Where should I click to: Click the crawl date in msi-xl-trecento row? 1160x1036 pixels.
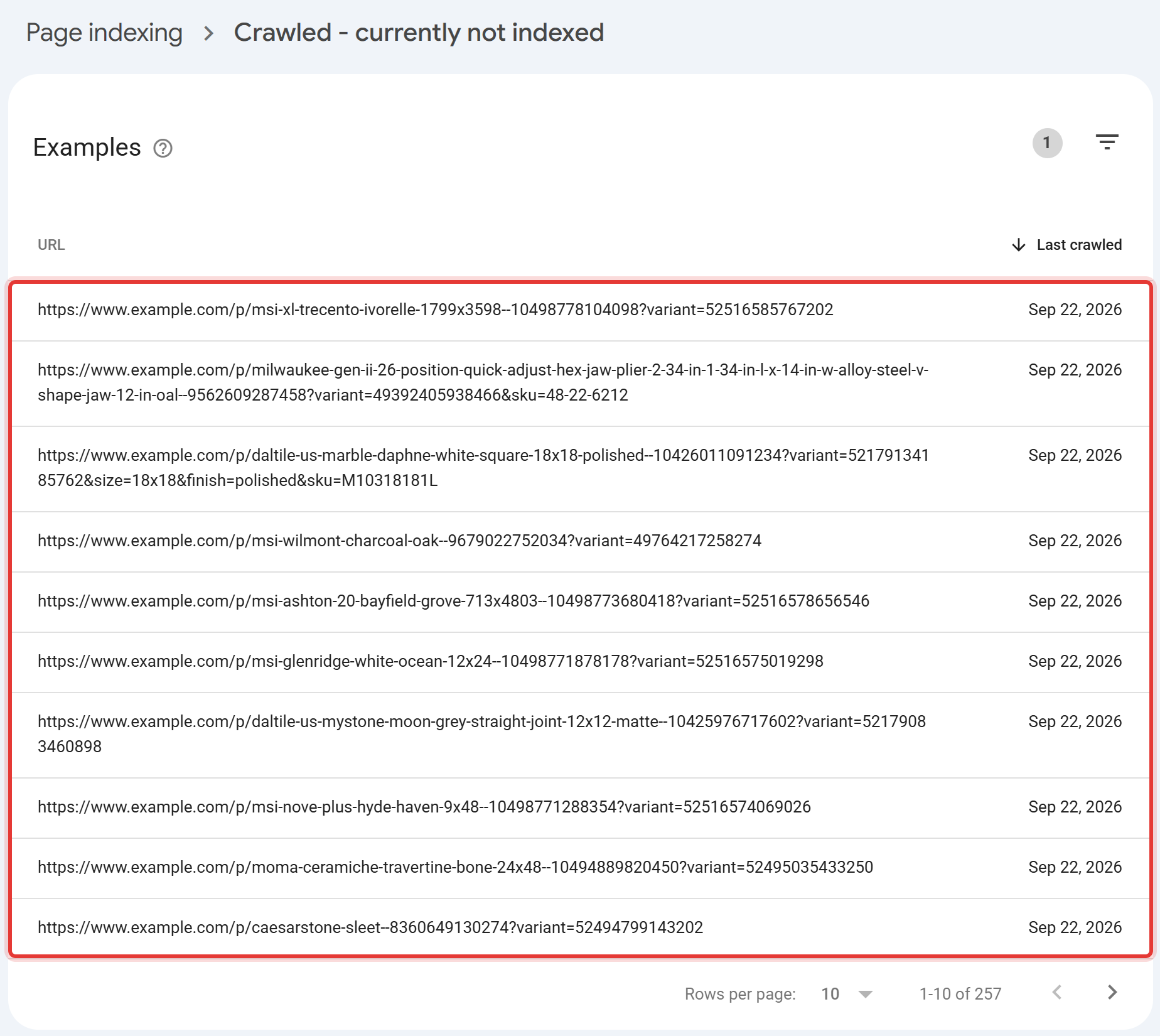1075,310
